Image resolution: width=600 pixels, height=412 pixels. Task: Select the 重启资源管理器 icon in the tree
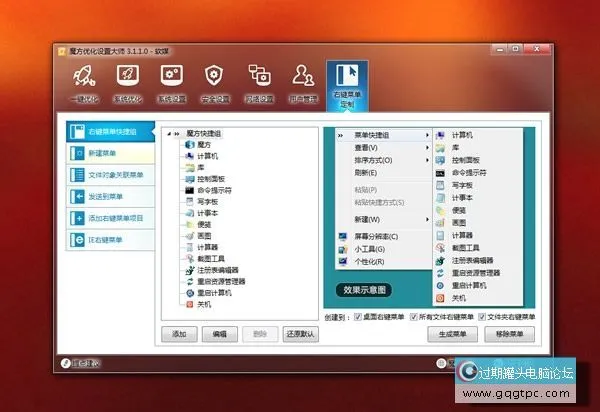pyautogui.click(x=190, y=282)
